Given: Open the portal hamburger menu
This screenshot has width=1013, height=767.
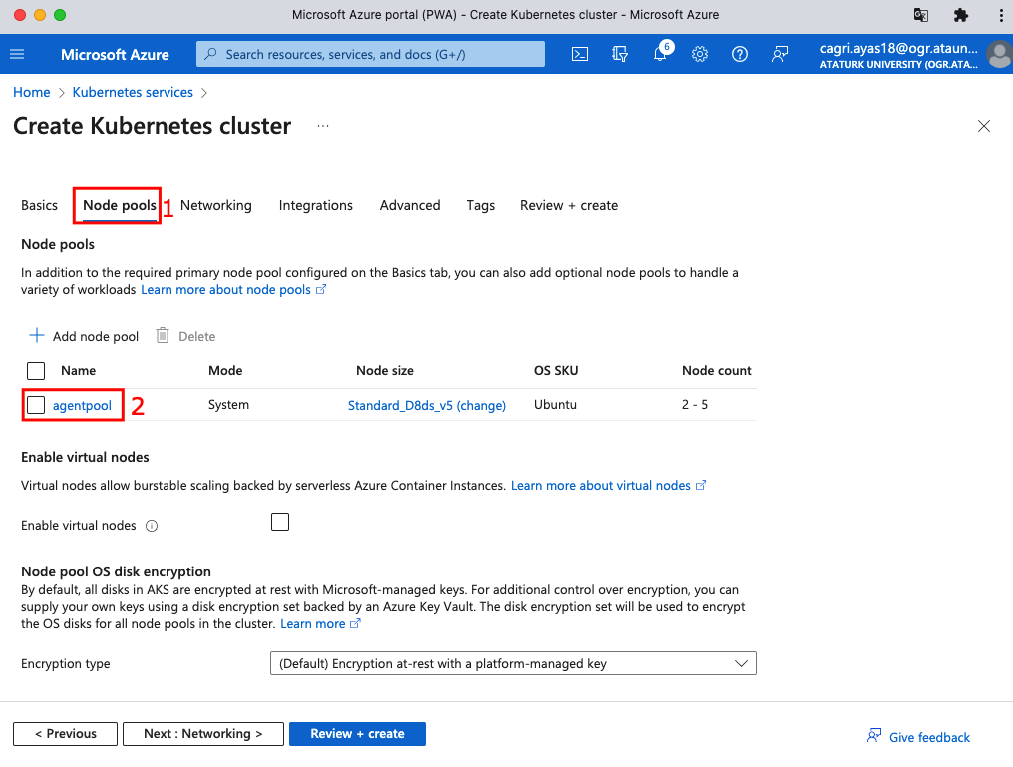Looking at the screenshot, I should coord(17,54).
